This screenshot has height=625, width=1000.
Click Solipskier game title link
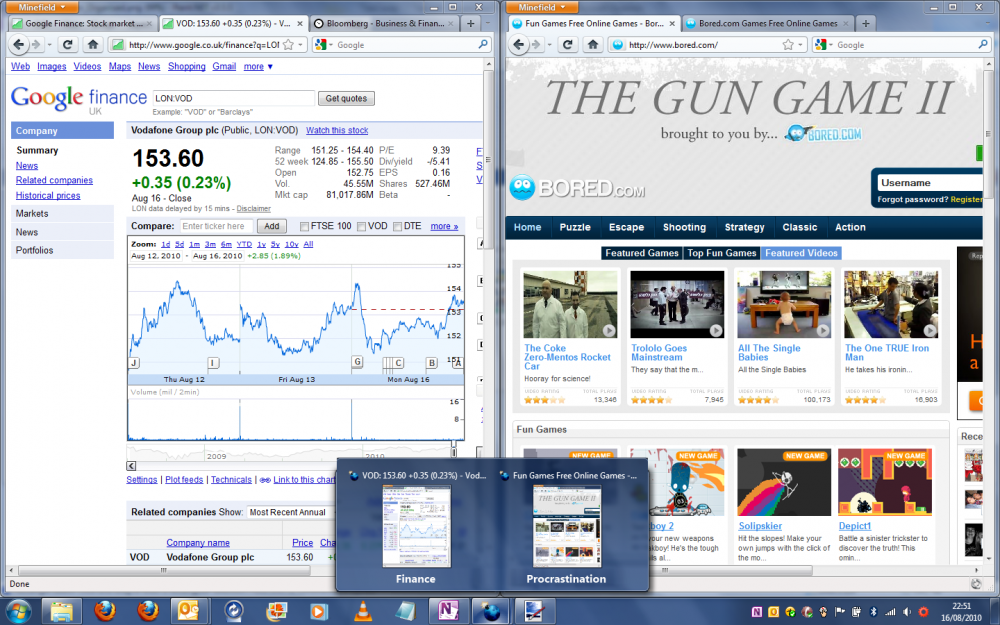click(x=760, y=526)
